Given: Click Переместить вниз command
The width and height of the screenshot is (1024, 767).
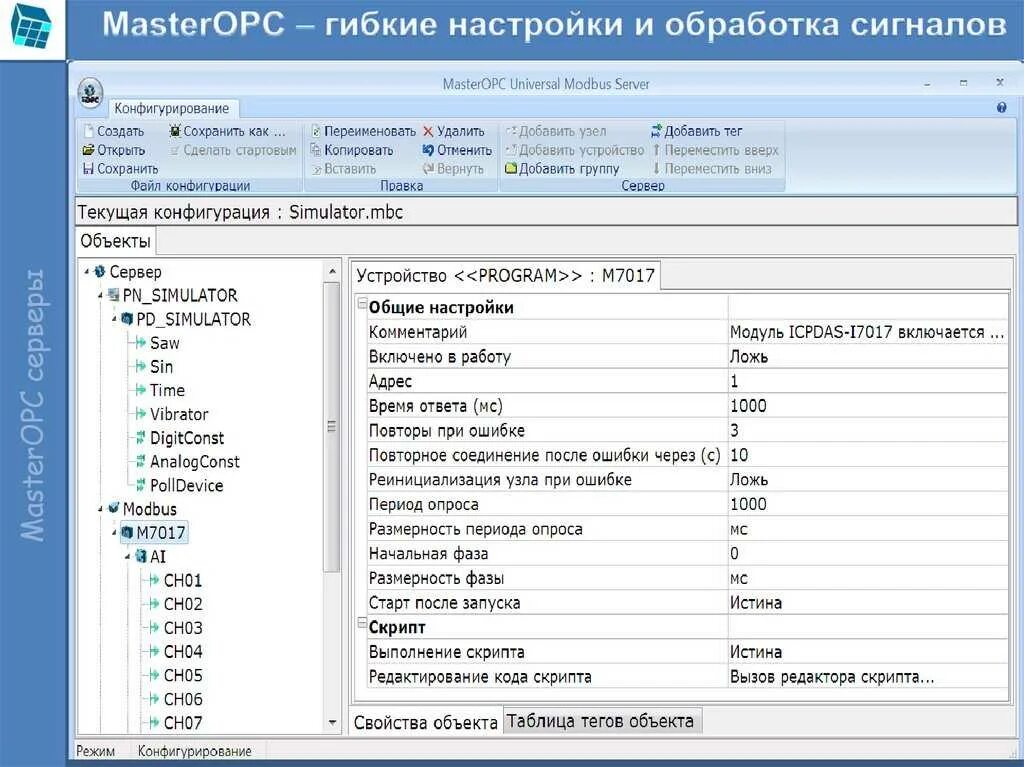Looking at the screenshot, I should pos(712,169).
